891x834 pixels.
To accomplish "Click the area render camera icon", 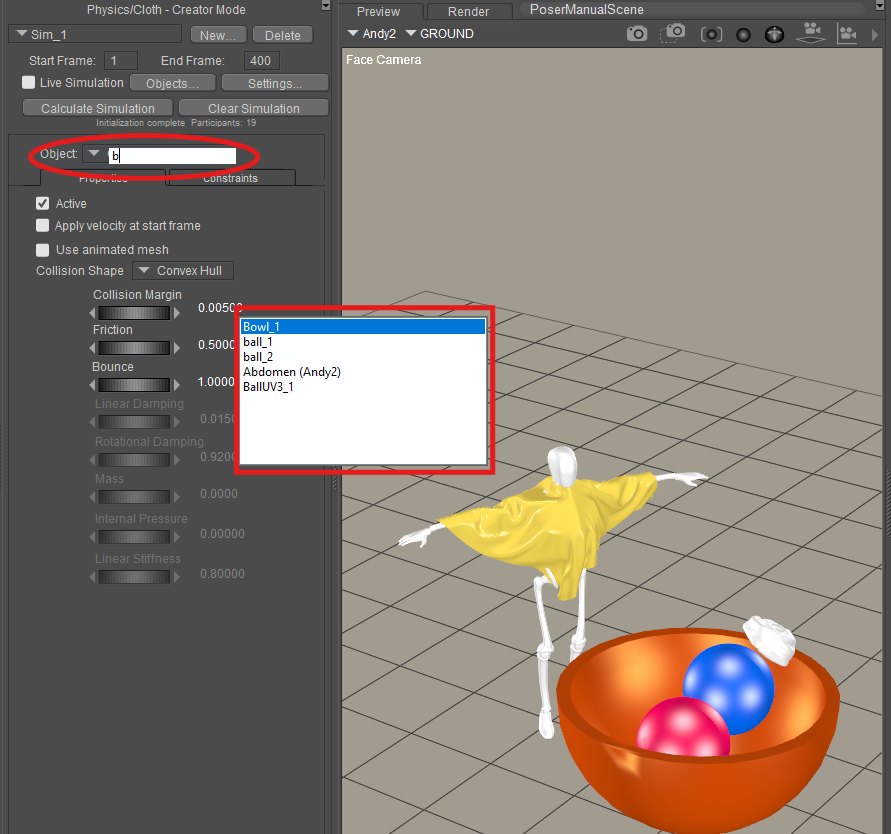I will 674,34.
